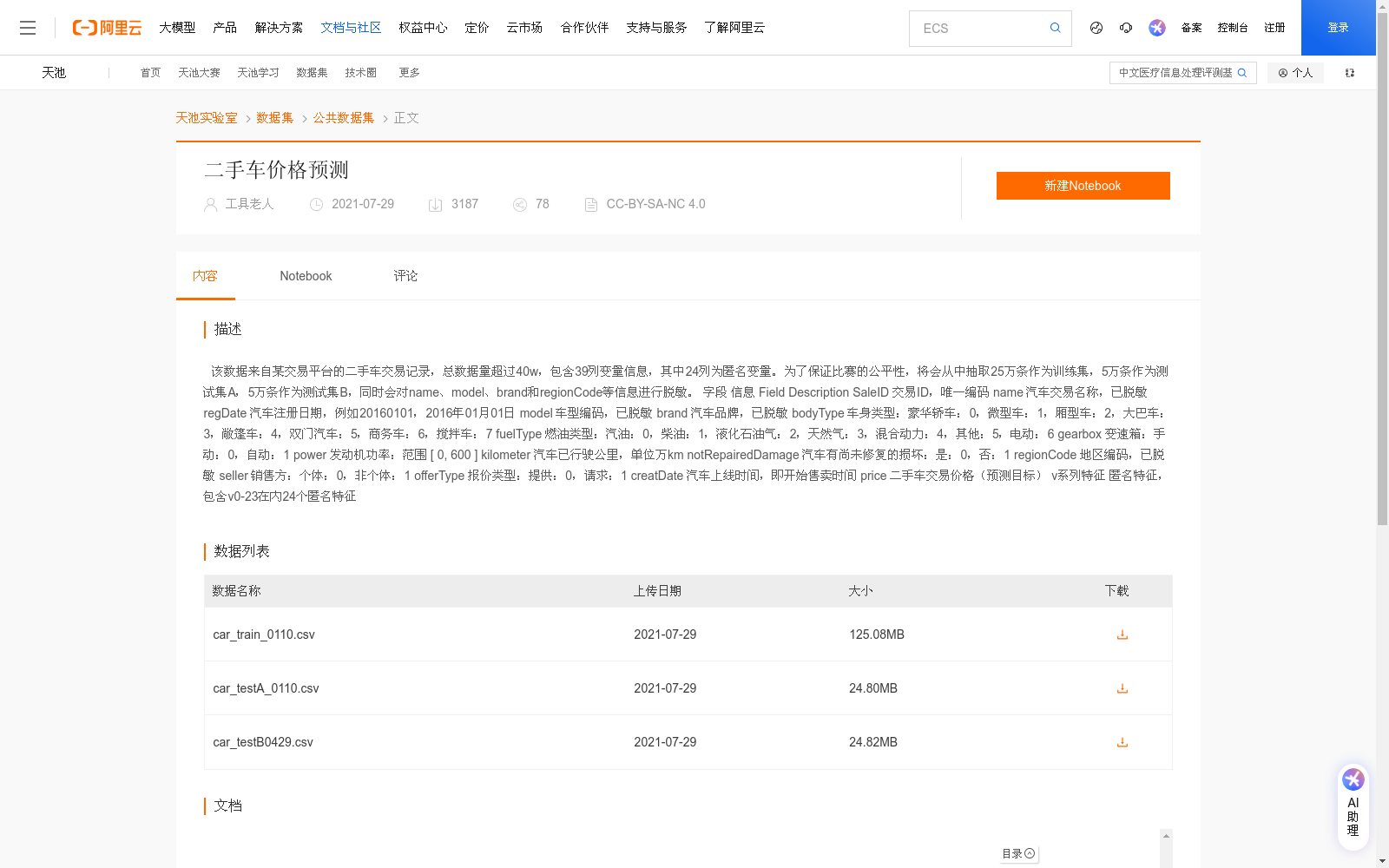Screen dimensions: 1389x868
Task: Open the 文档与社区 menu
Action: 351,28
